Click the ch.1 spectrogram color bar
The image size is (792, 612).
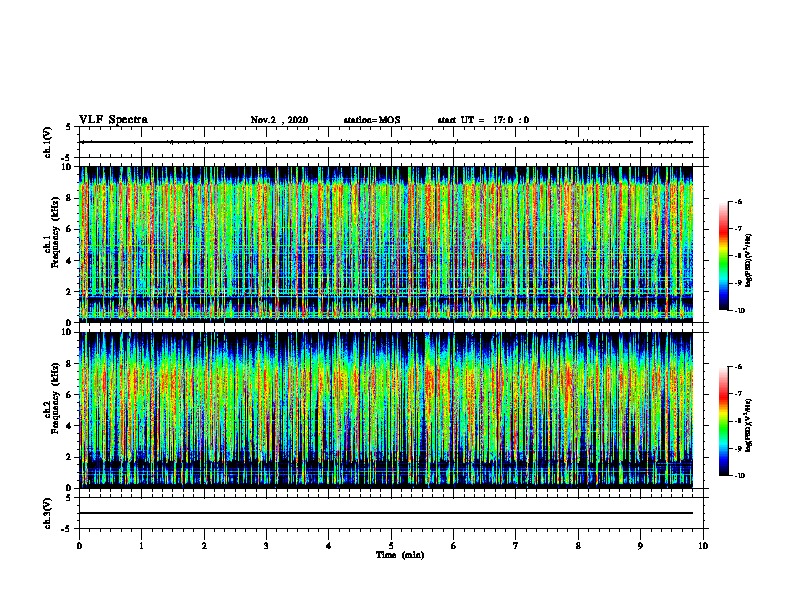[x=724, y=256]
